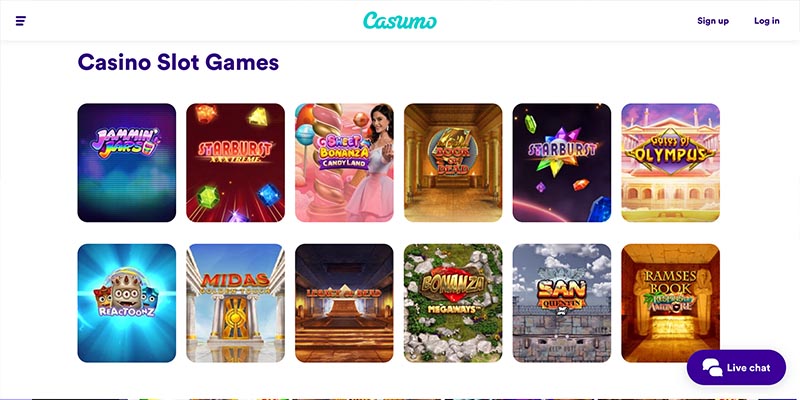Select the Log in link

pyautogui.click(x=767, y=21)
